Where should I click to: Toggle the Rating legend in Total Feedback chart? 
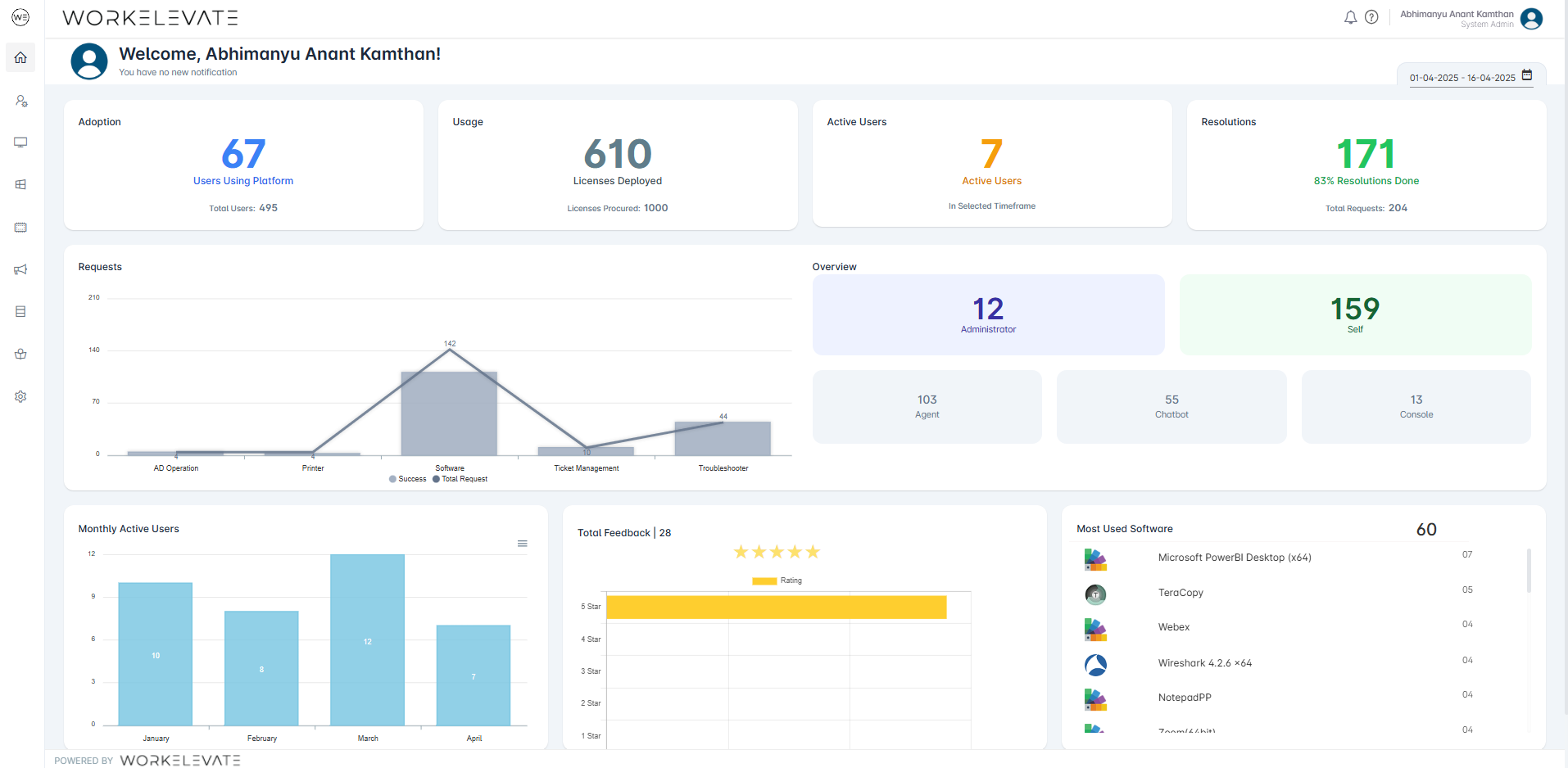pyautogui.click(x=776, y=581)
